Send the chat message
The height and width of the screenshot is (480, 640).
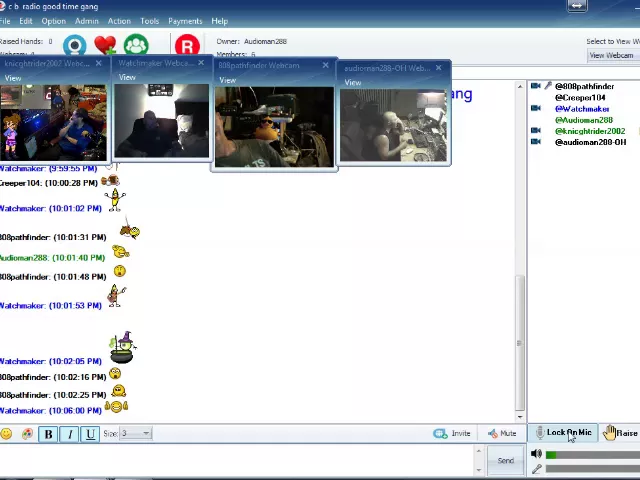[x=506, y=460]
